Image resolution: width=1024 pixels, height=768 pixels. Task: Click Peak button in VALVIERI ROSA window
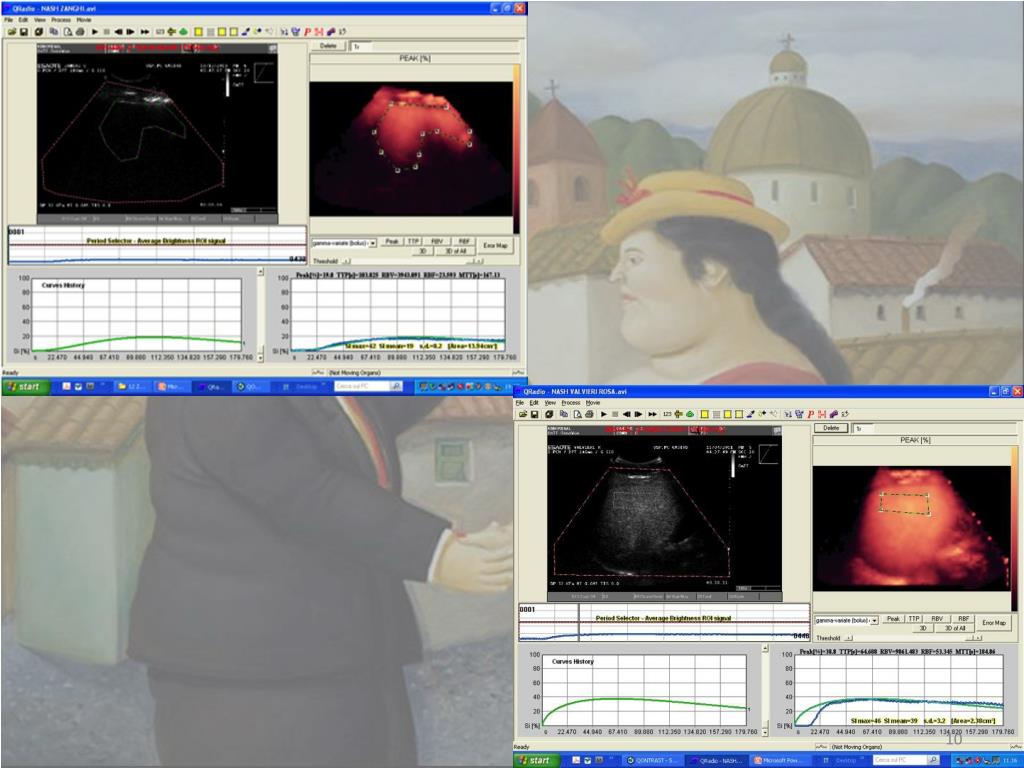(893, 618)
